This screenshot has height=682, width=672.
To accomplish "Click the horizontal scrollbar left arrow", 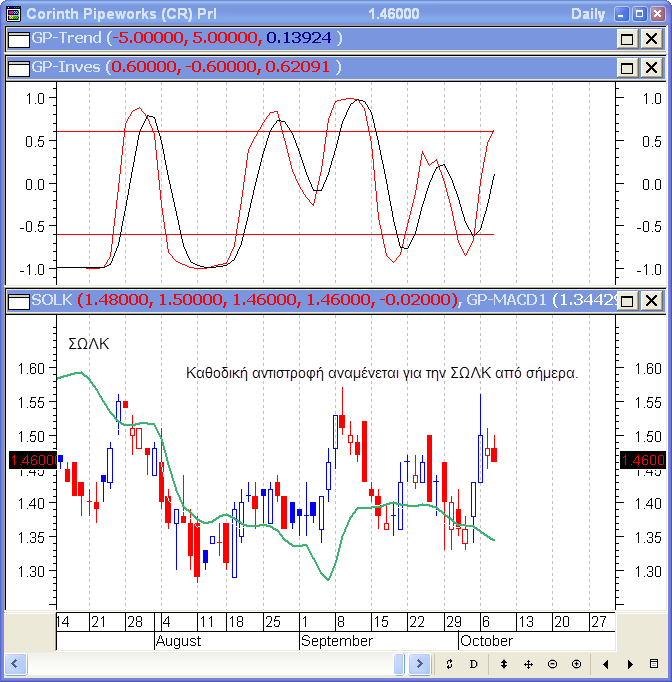I will point(14,664).
